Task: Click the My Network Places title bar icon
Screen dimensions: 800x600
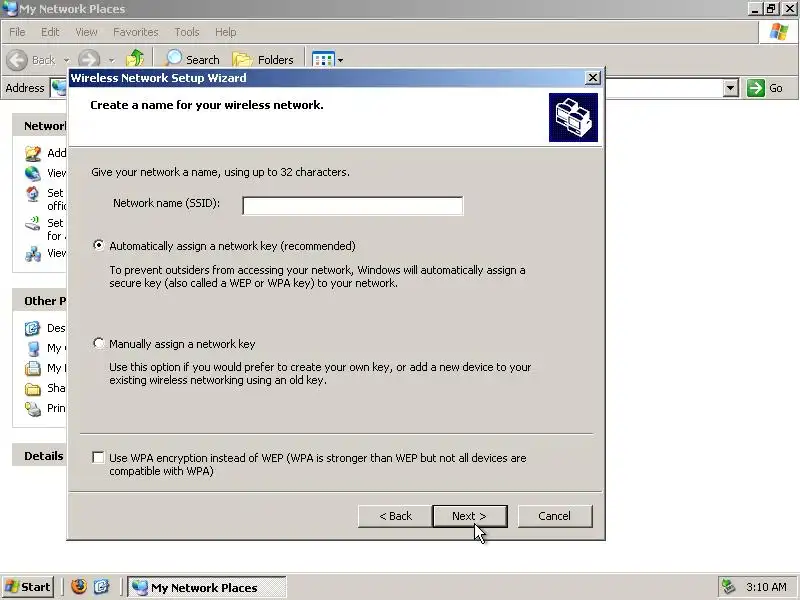Action: coord(10,9)
